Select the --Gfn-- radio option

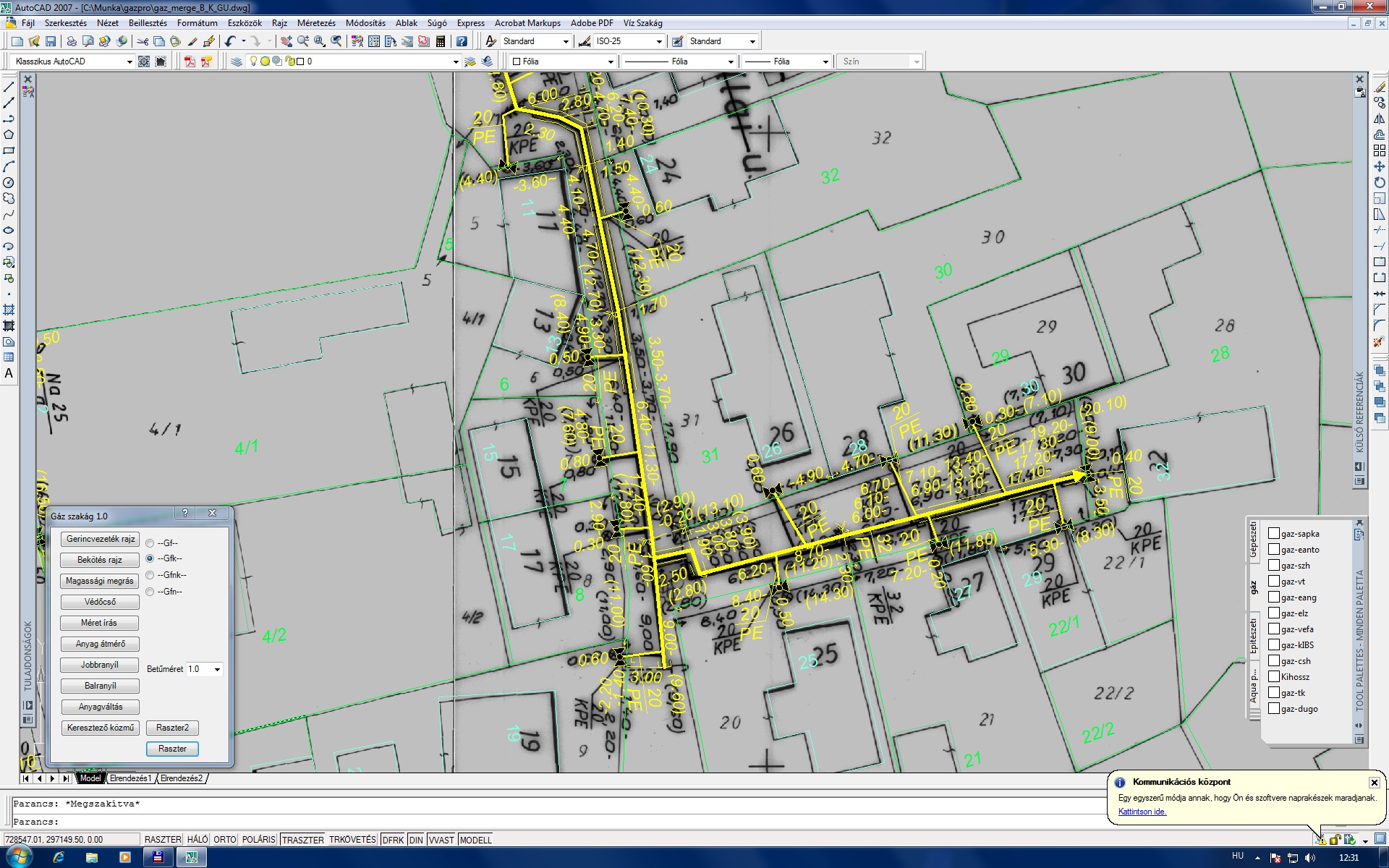[x=150, y=592]
